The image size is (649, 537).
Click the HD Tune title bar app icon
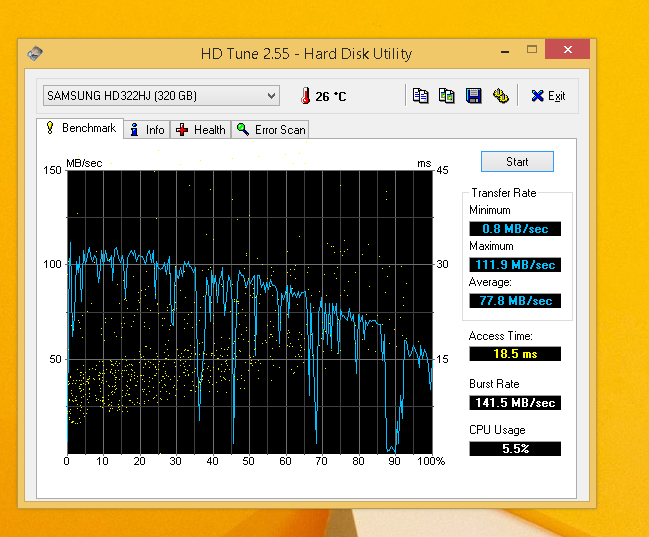pyautogui.click(x=35, y=53)
